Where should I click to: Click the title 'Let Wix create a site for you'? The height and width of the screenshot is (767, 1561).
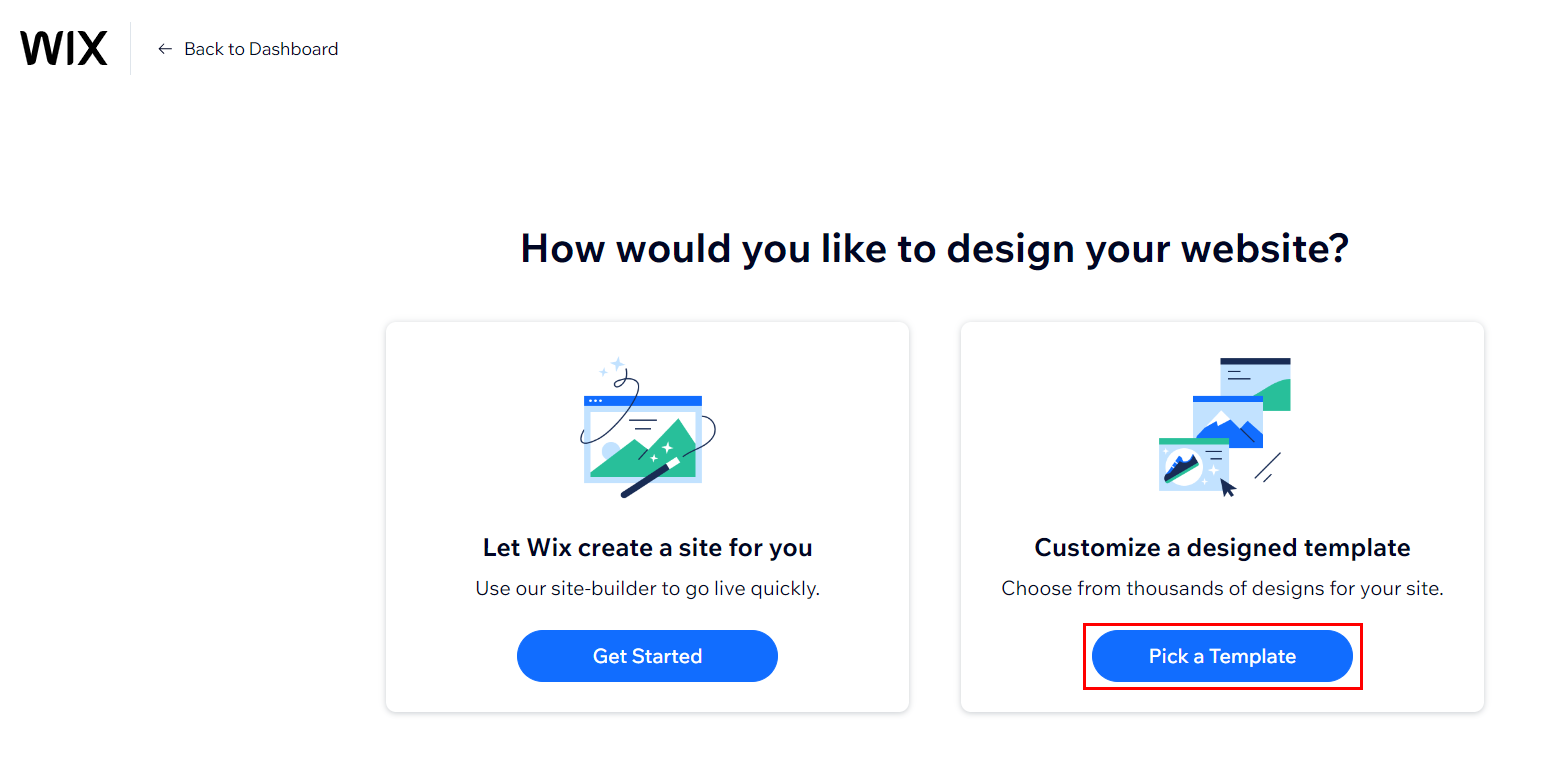[647, 548]
